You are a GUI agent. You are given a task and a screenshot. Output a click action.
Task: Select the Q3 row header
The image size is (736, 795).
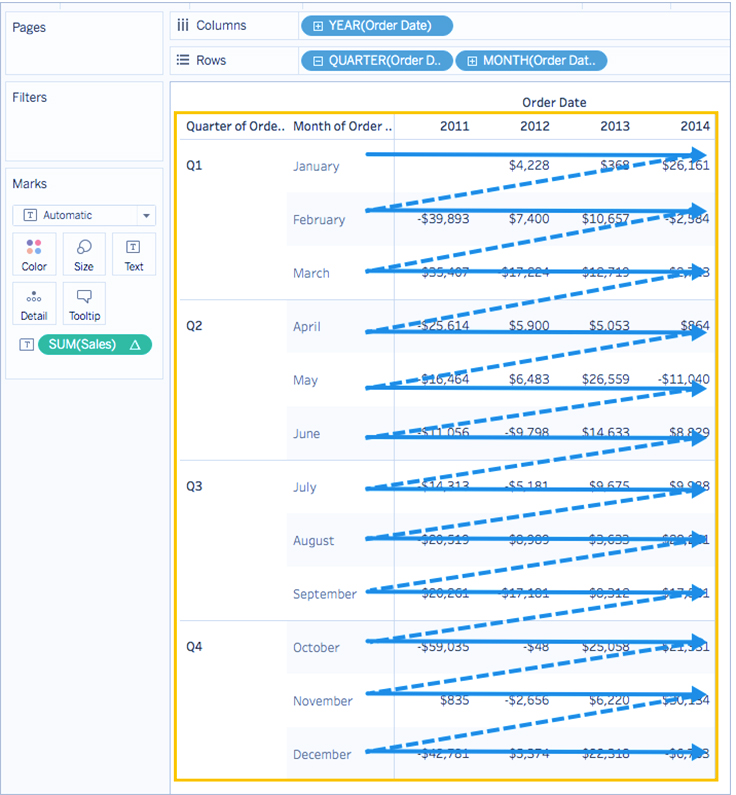pyautogui.click(x=194, y=486)
